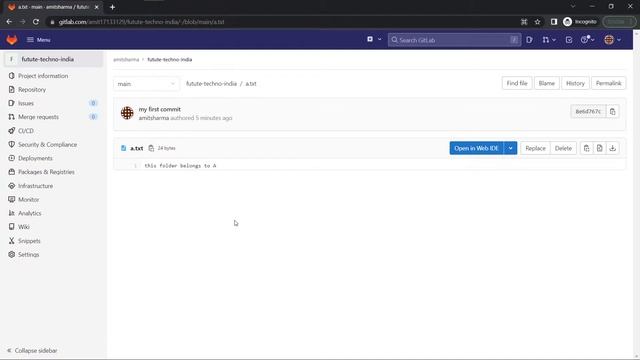Click the text 'this folder belongs to A'
The width and height of the screenshot is (640, 360).
180,166
